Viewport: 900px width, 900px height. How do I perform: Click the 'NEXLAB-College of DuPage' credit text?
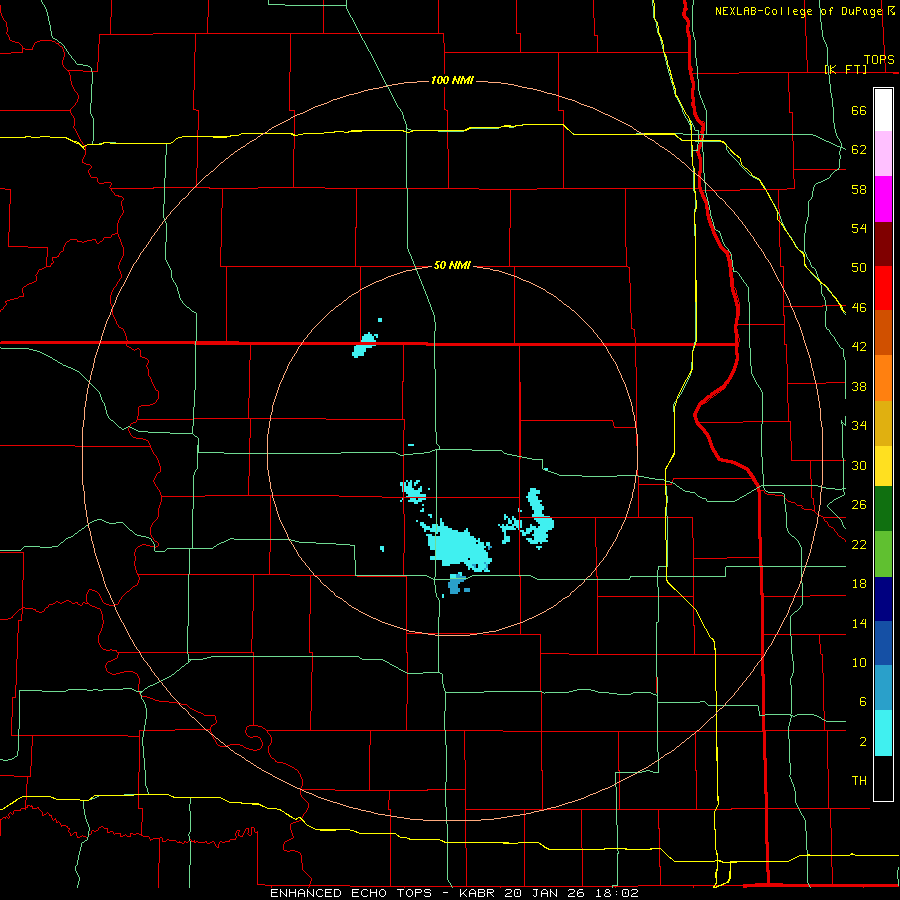point(799,11)
